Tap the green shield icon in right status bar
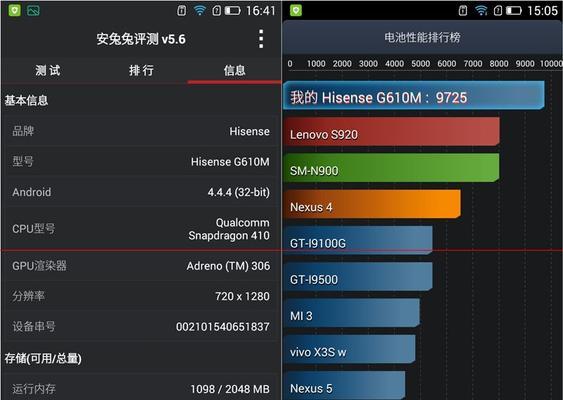The width and height of the screenshot is (563, 400). [x=296, y=10]
